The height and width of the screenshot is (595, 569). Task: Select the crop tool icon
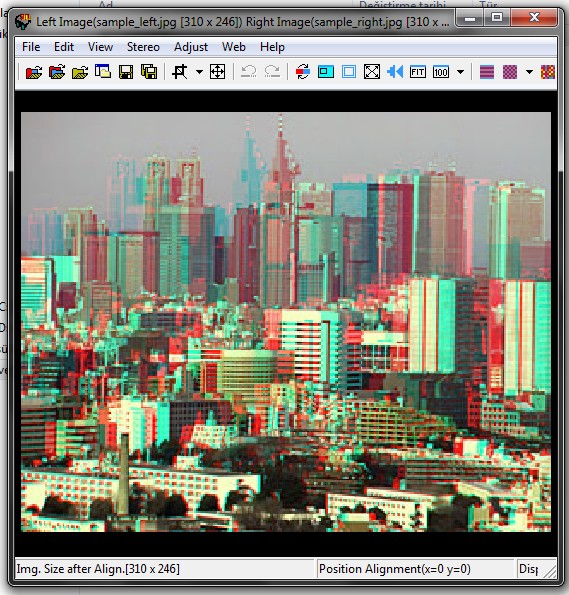(x=180, y=72)
